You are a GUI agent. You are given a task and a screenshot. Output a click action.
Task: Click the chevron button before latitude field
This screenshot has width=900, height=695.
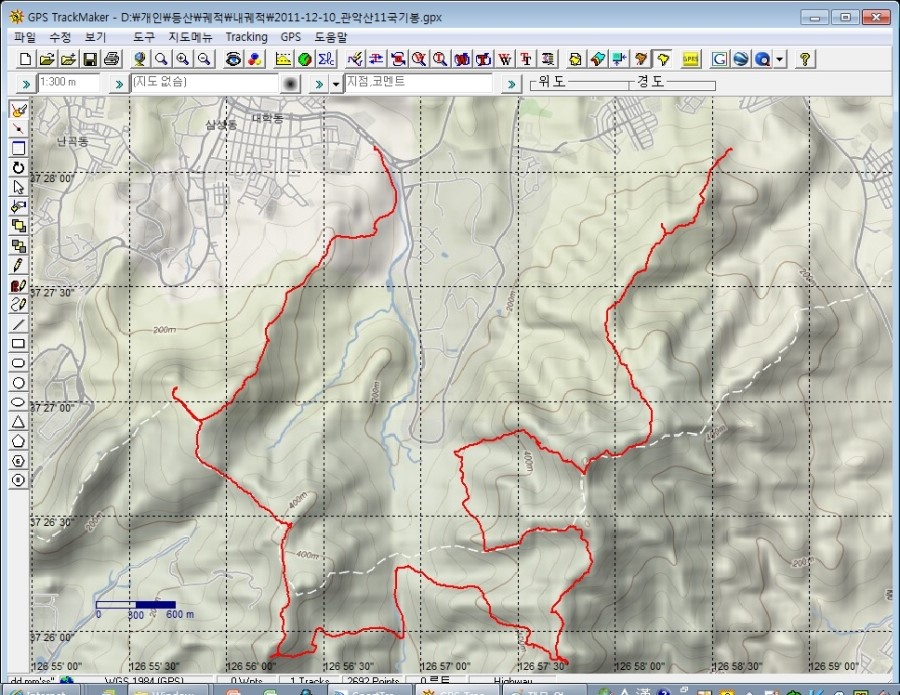tap(512, 84)
